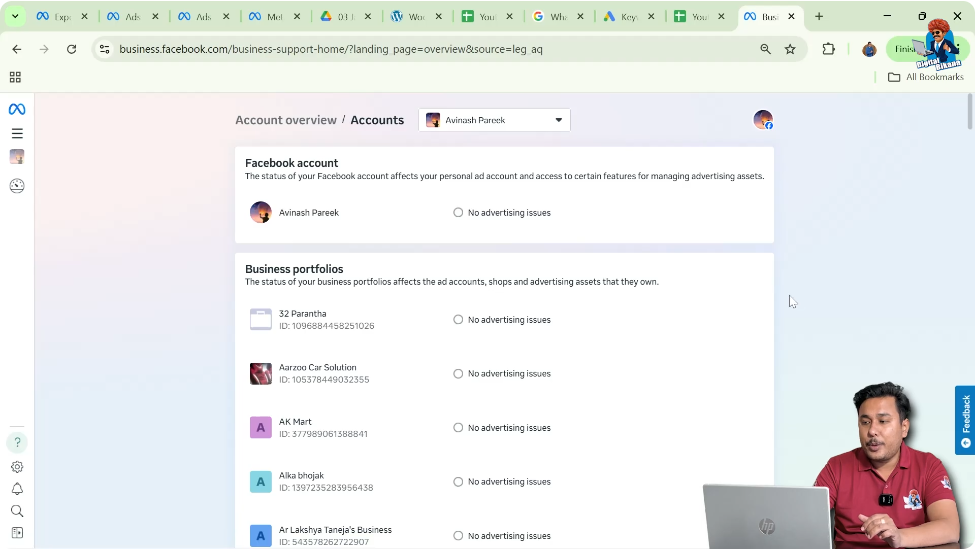Open the account quality gauge icon
Viewport: 977px width, 550px height.
pos(17,185)
